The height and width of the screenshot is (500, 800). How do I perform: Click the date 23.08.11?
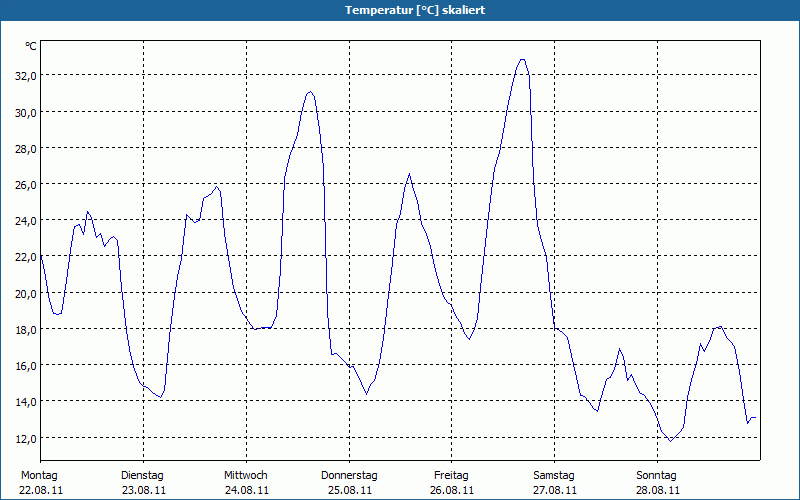point(144,490)
